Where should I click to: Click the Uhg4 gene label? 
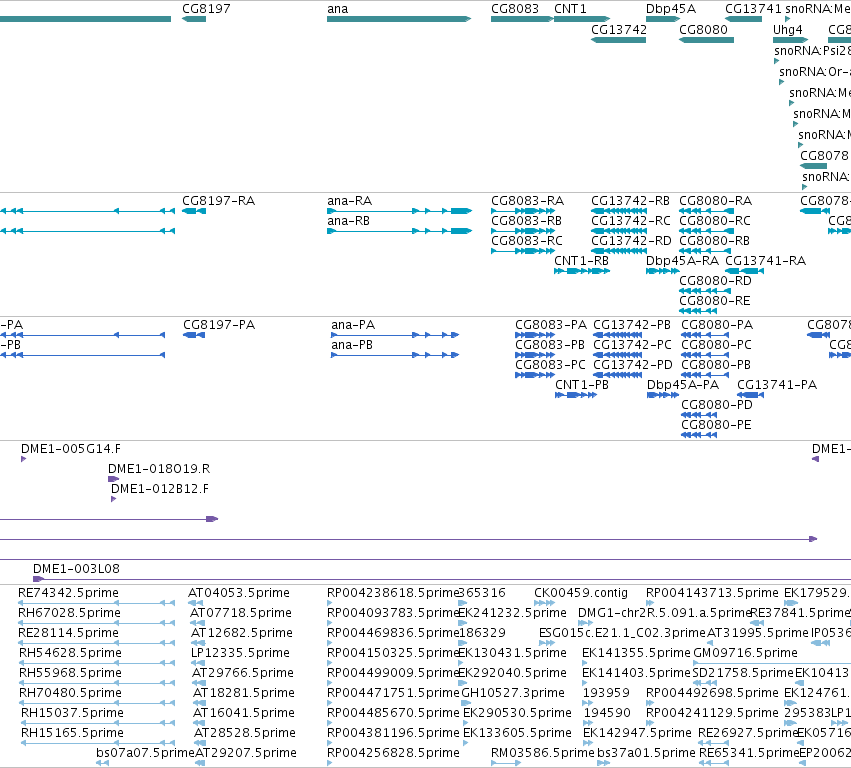tap(788, 29)
